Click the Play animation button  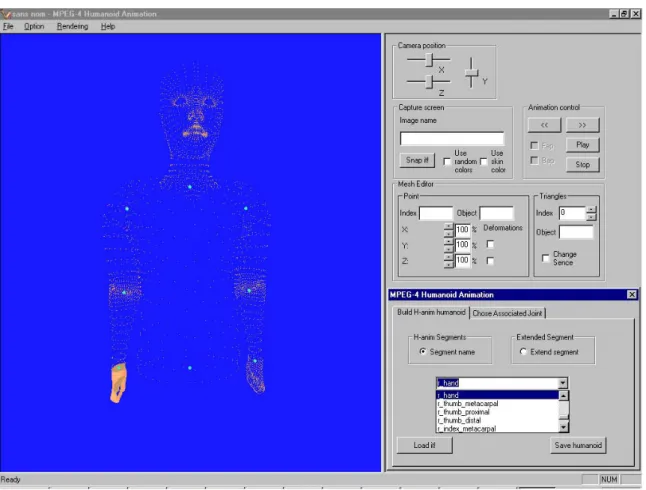(x=582, y=145)
